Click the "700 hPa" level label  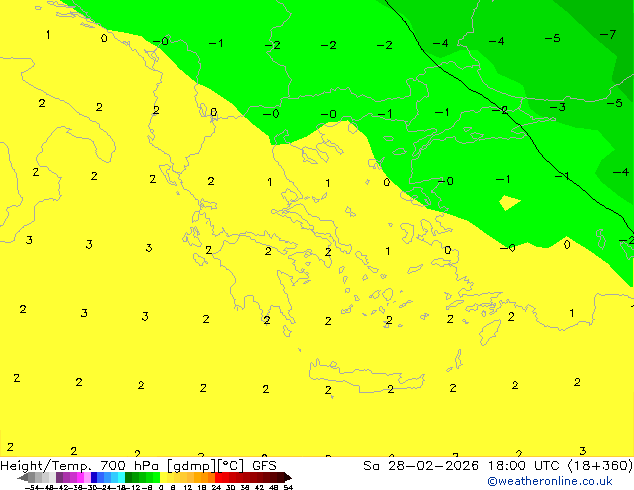(x=129, y=466)
